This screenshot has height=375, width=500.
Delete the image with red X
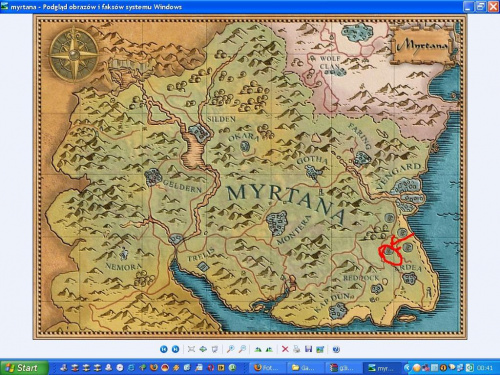pos(285,349)
